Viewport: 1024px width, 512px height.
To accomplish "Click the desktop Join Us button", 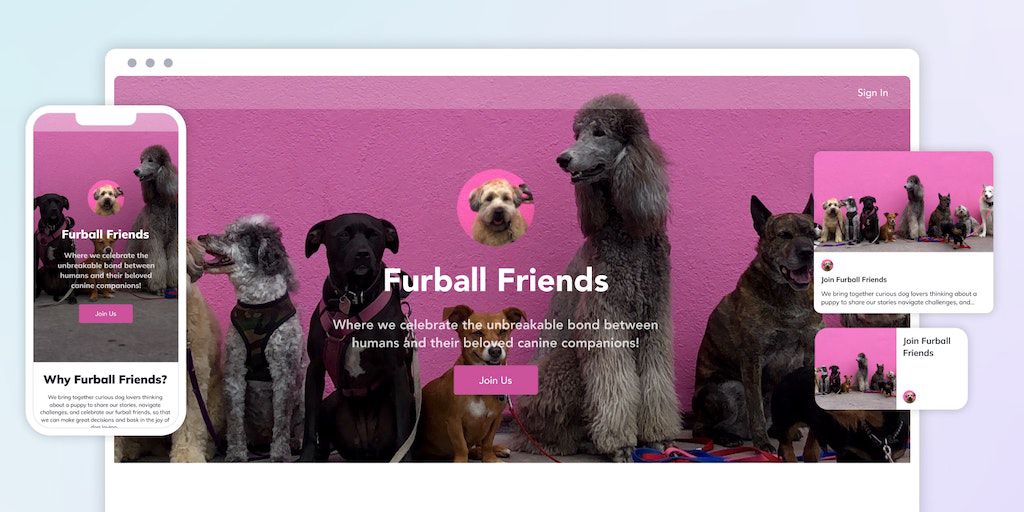I will (496, 380).
